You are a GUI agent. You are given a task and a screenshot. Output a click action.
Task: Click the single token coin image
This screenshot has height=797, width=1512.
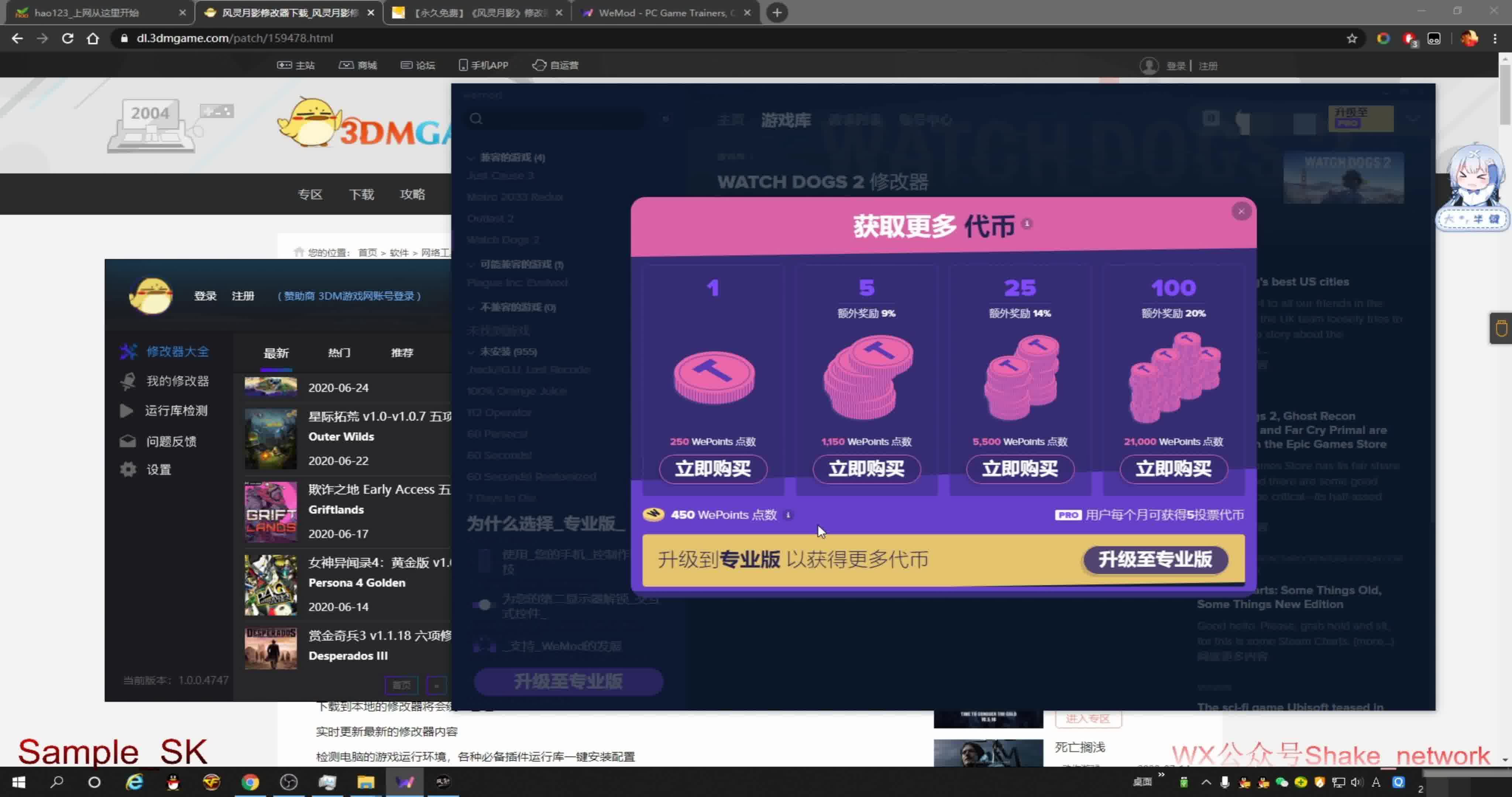click(714, 377)
